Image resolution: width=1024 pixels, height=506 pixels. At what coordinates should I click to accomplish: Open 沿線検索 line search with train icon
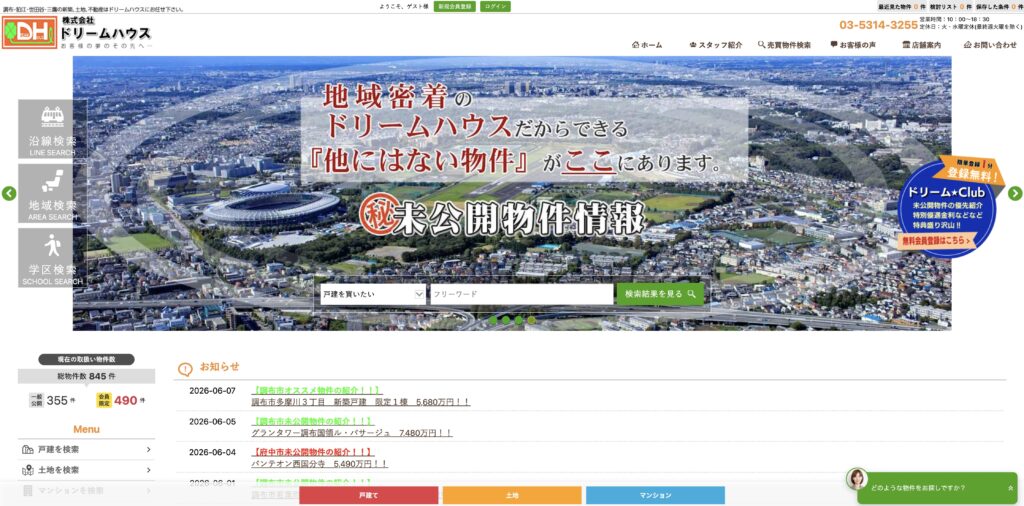tap(52, 129)
